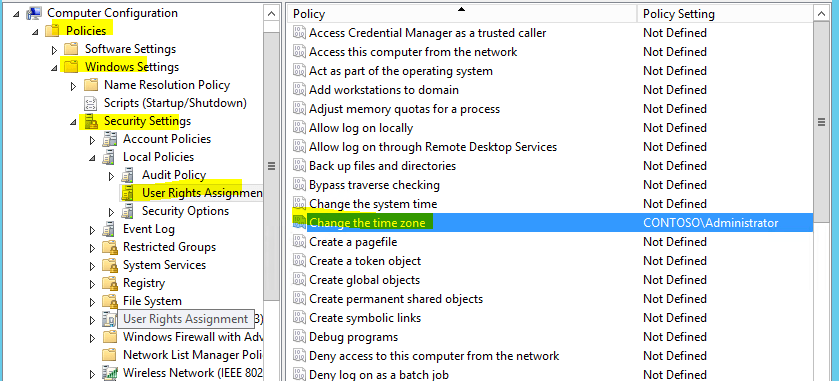Viewport: 839px width, 381px height.
Task: Click the Name Resolution Policy folder icon
Action: click(x=91, y=85)
